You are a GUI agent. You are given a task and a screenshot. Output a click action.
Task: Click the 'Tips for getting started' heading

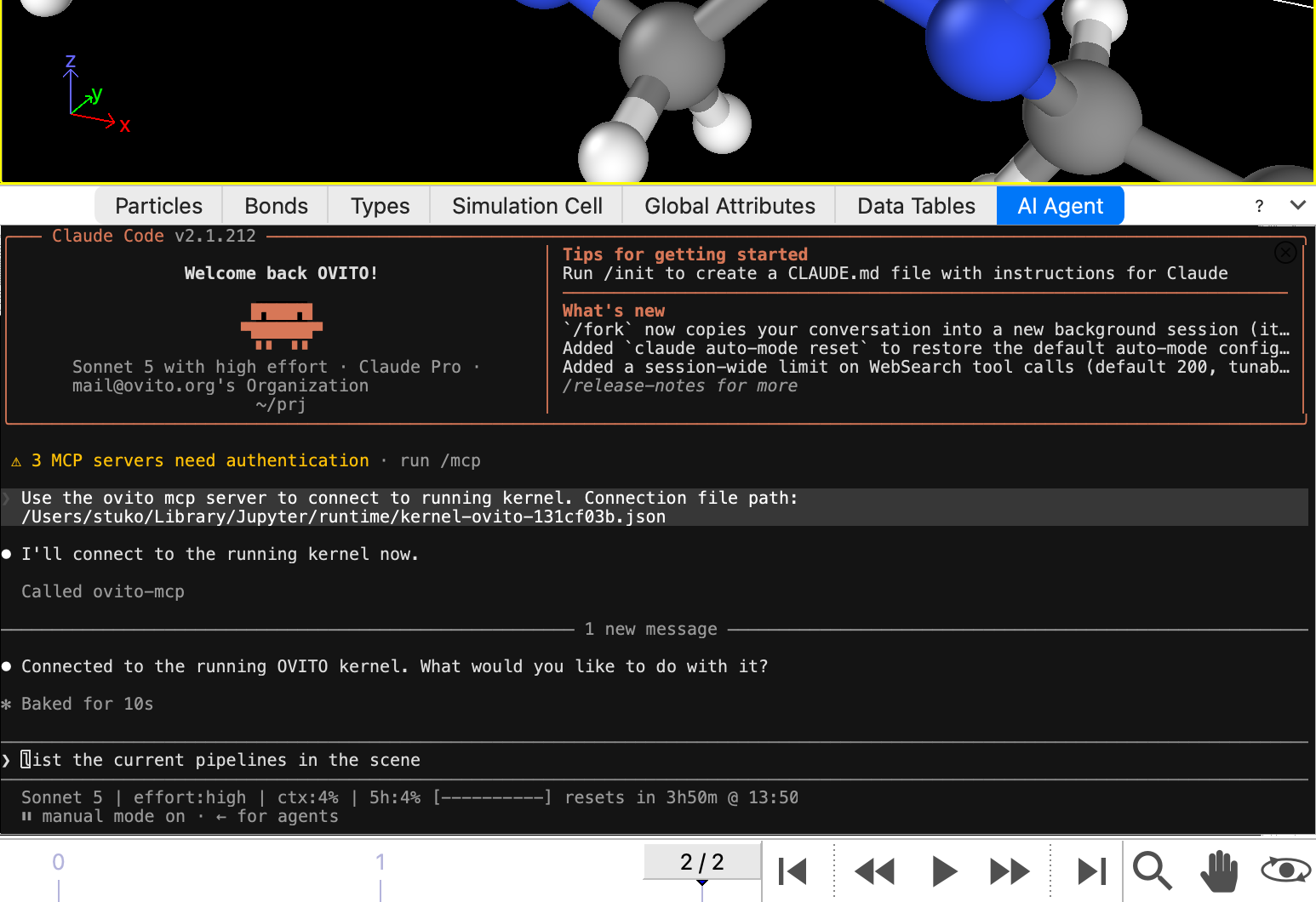[685, 254]
